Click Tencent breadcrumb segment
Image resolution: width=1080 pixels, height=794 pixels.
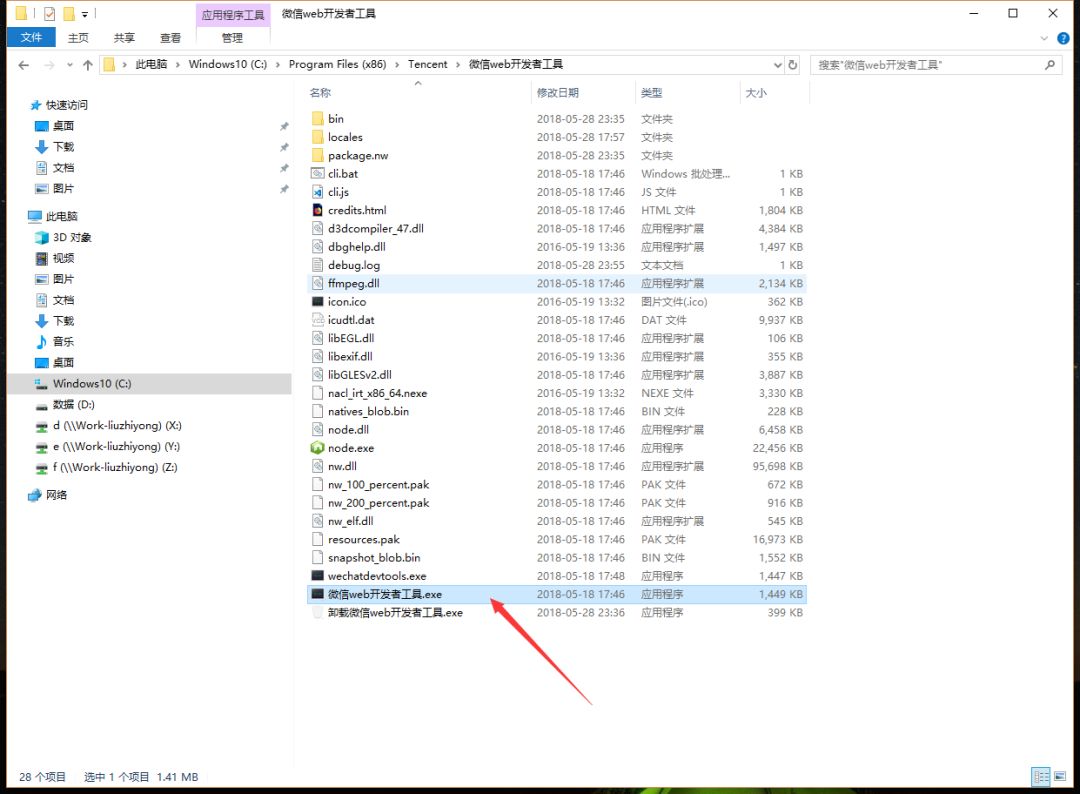(427, 64)
